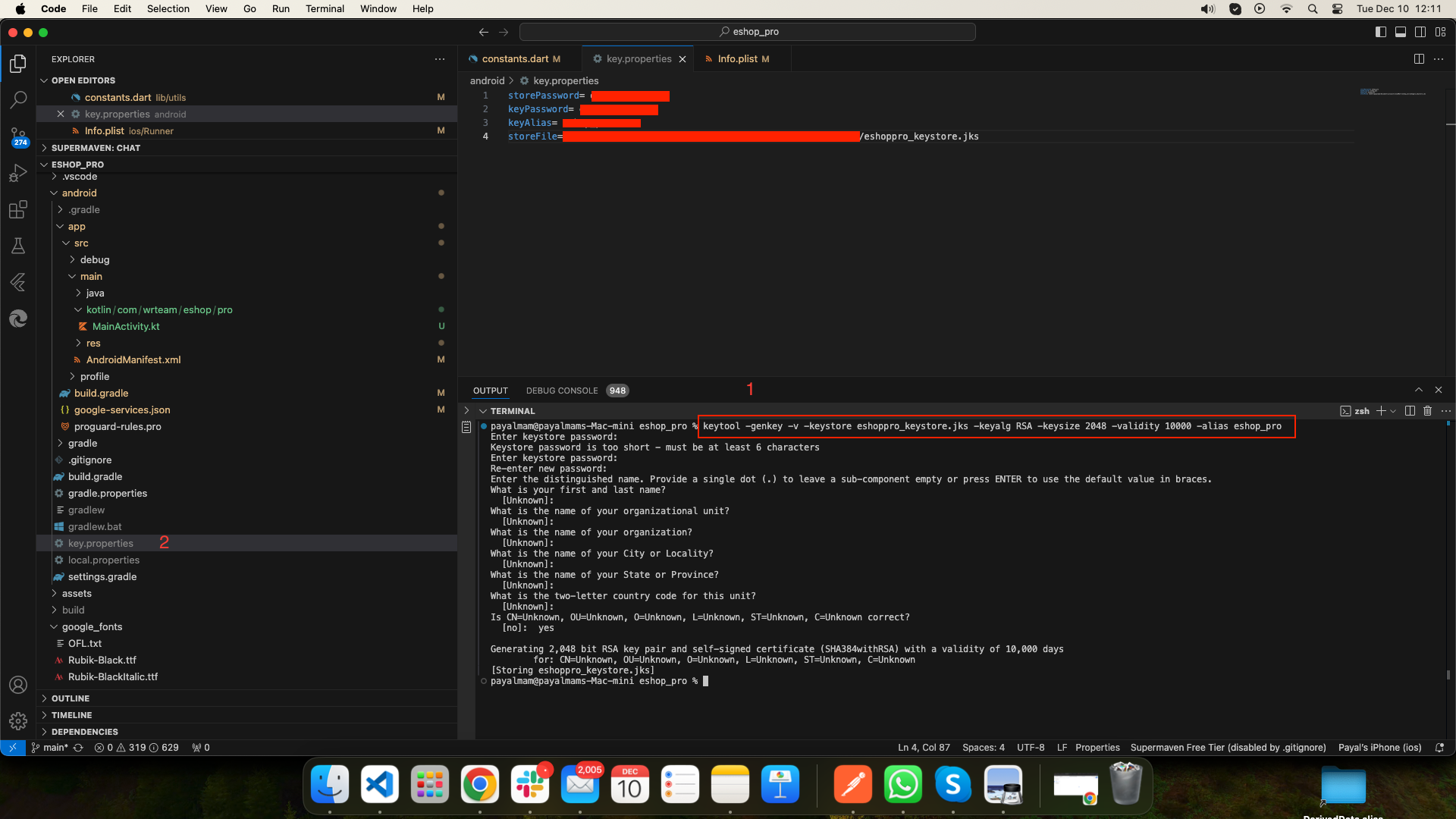This screenshot has width=1456, height=819.
Task: Close the bottom panel
Action: pyautogui.click(x=1439, y=390)
